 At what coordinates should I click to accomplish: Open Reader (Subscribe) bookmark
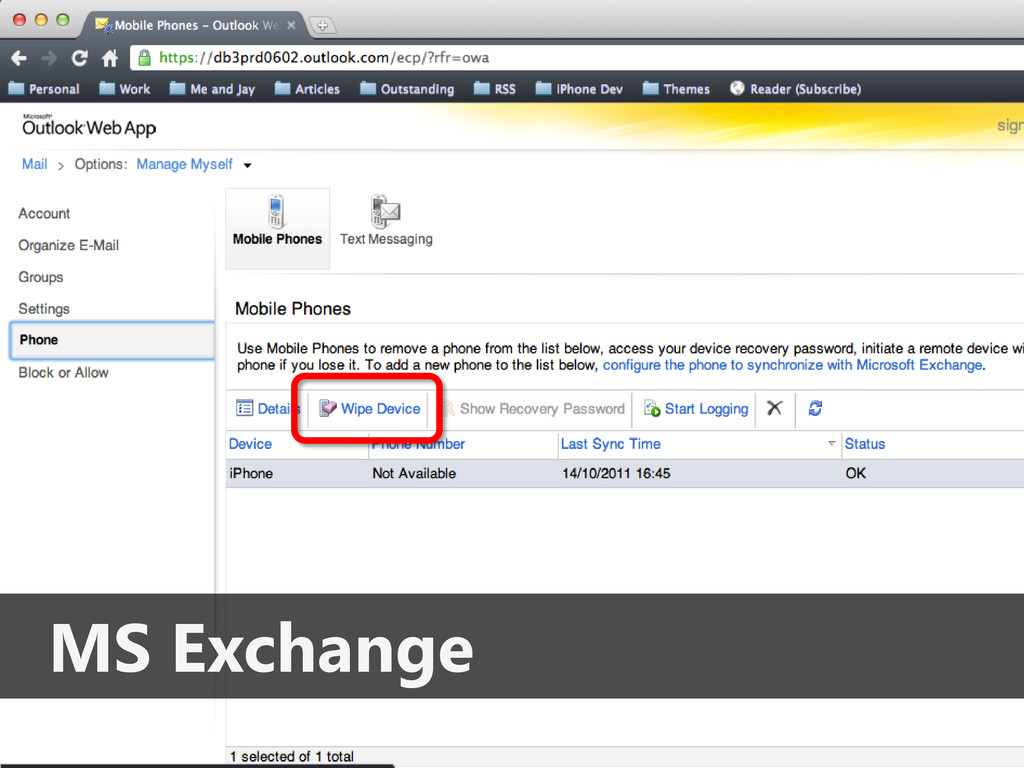coord(795,89)
